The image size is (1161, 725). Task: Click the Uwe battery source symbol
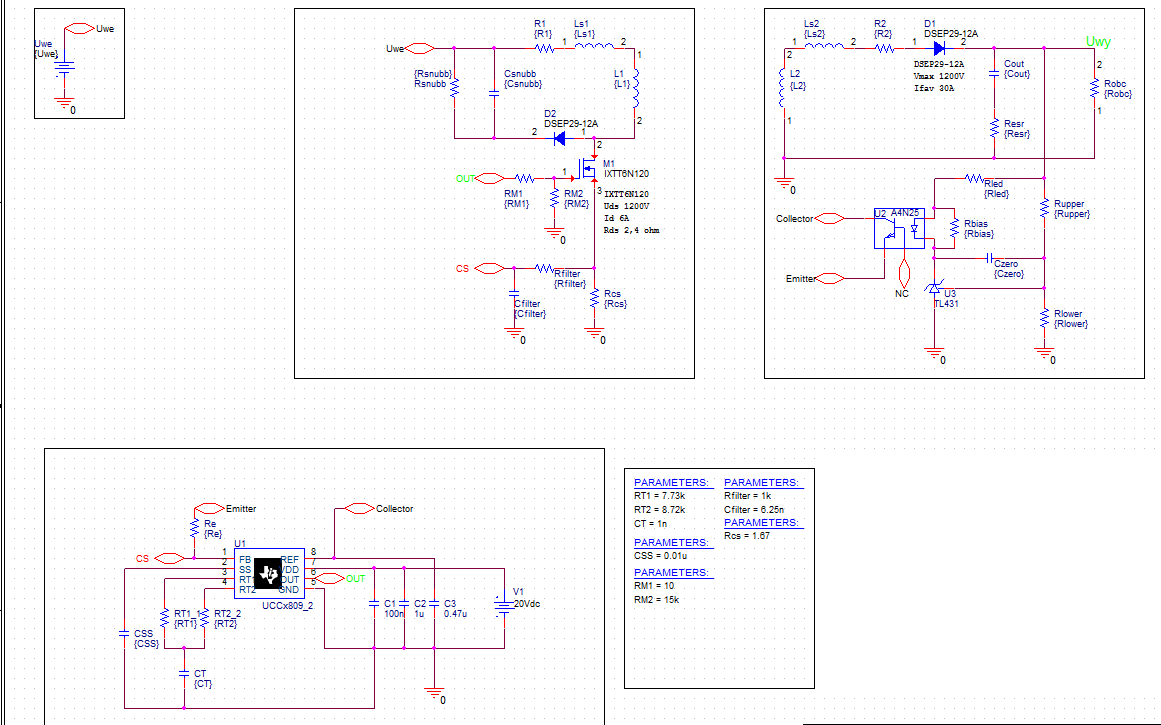[x=64, y=68]
